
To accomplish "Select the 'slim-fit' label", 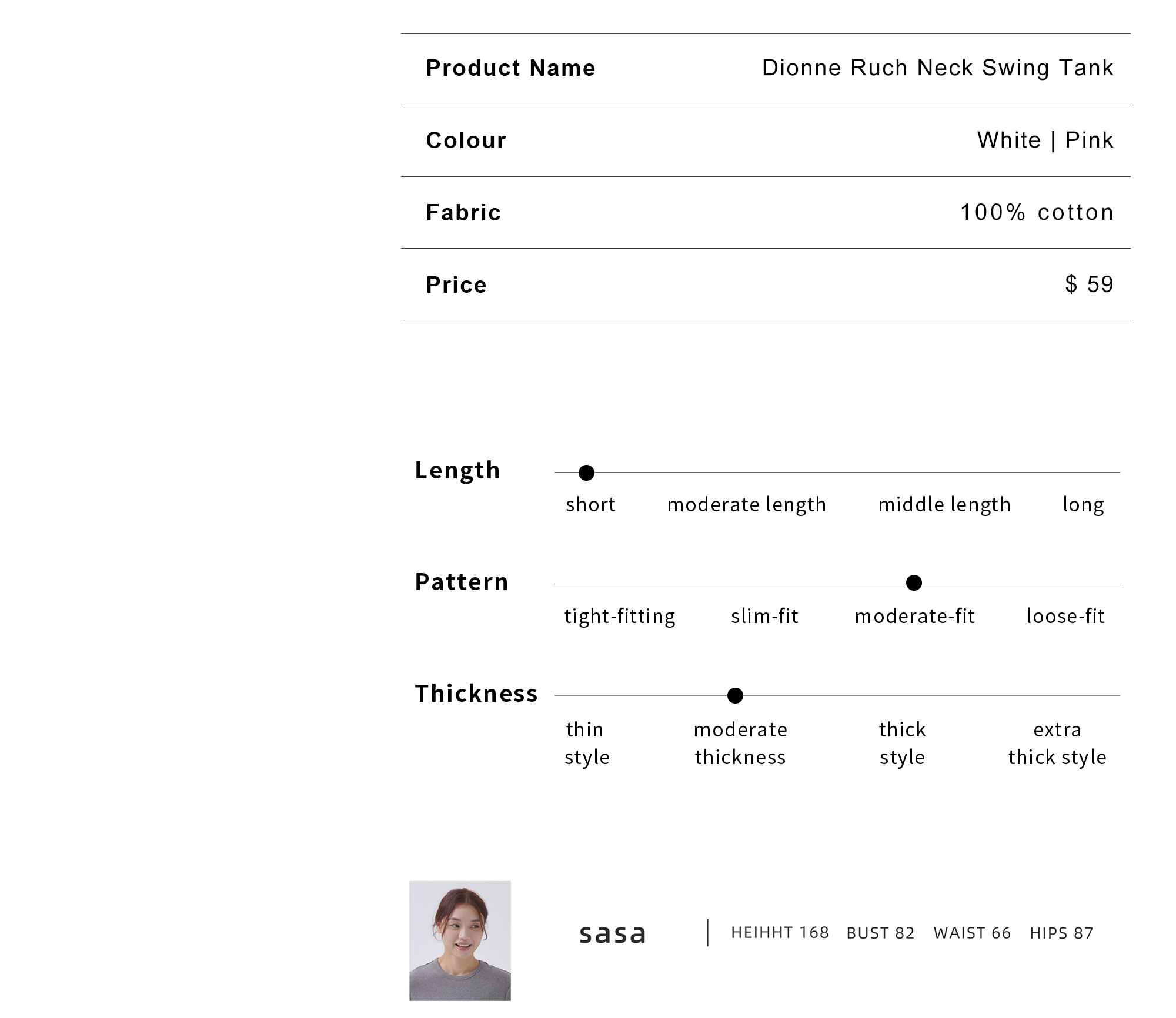I will click(764, 616).
